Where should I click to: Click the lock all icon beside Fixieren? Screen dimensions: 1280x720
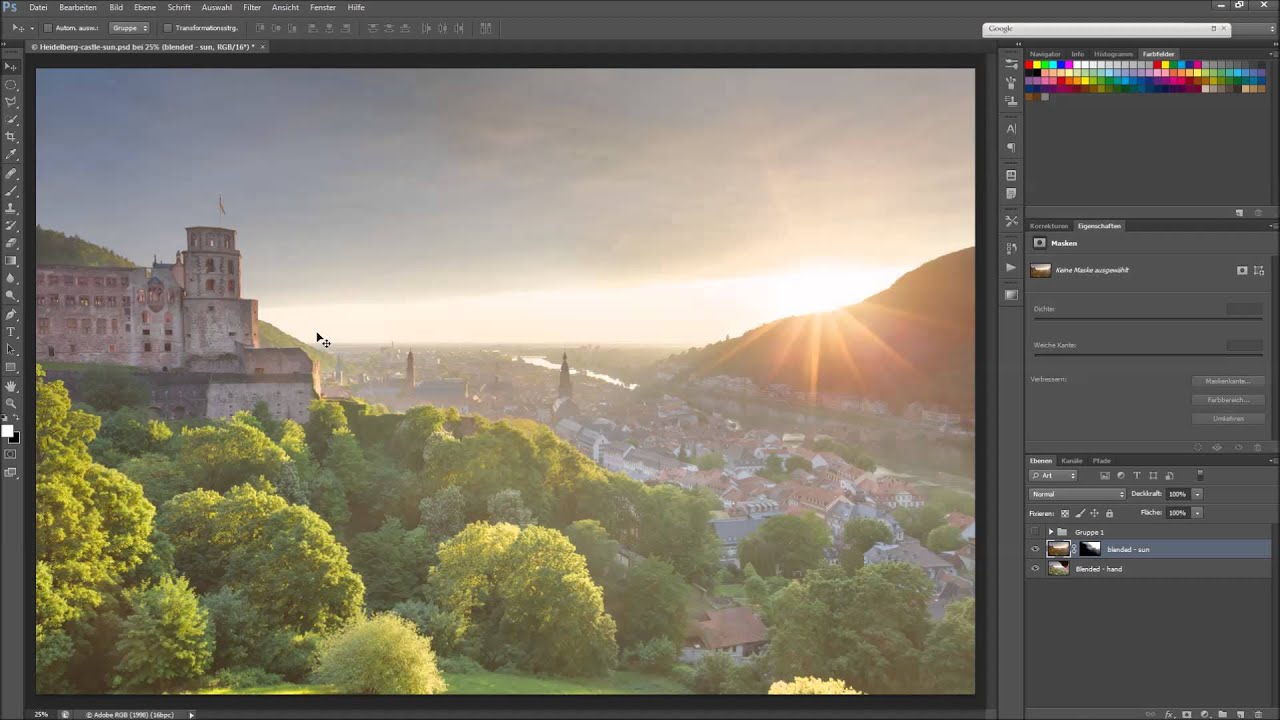(1109, 513)
